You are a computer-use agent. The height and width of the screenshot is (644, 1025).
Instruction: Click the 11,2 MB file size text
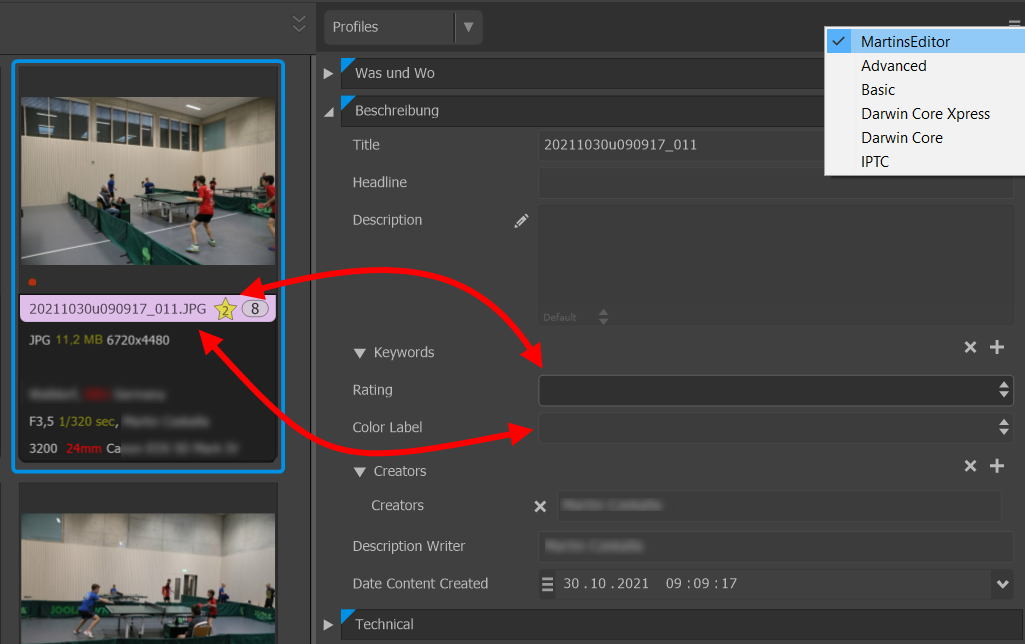point(79,340)
